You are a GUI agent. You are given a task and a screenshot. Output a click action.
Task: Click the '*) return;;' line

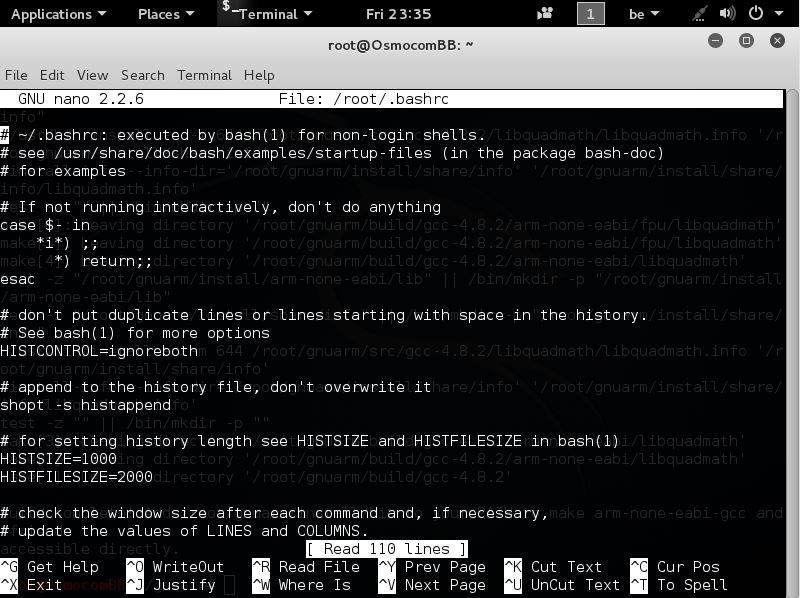tap(104, 261)
